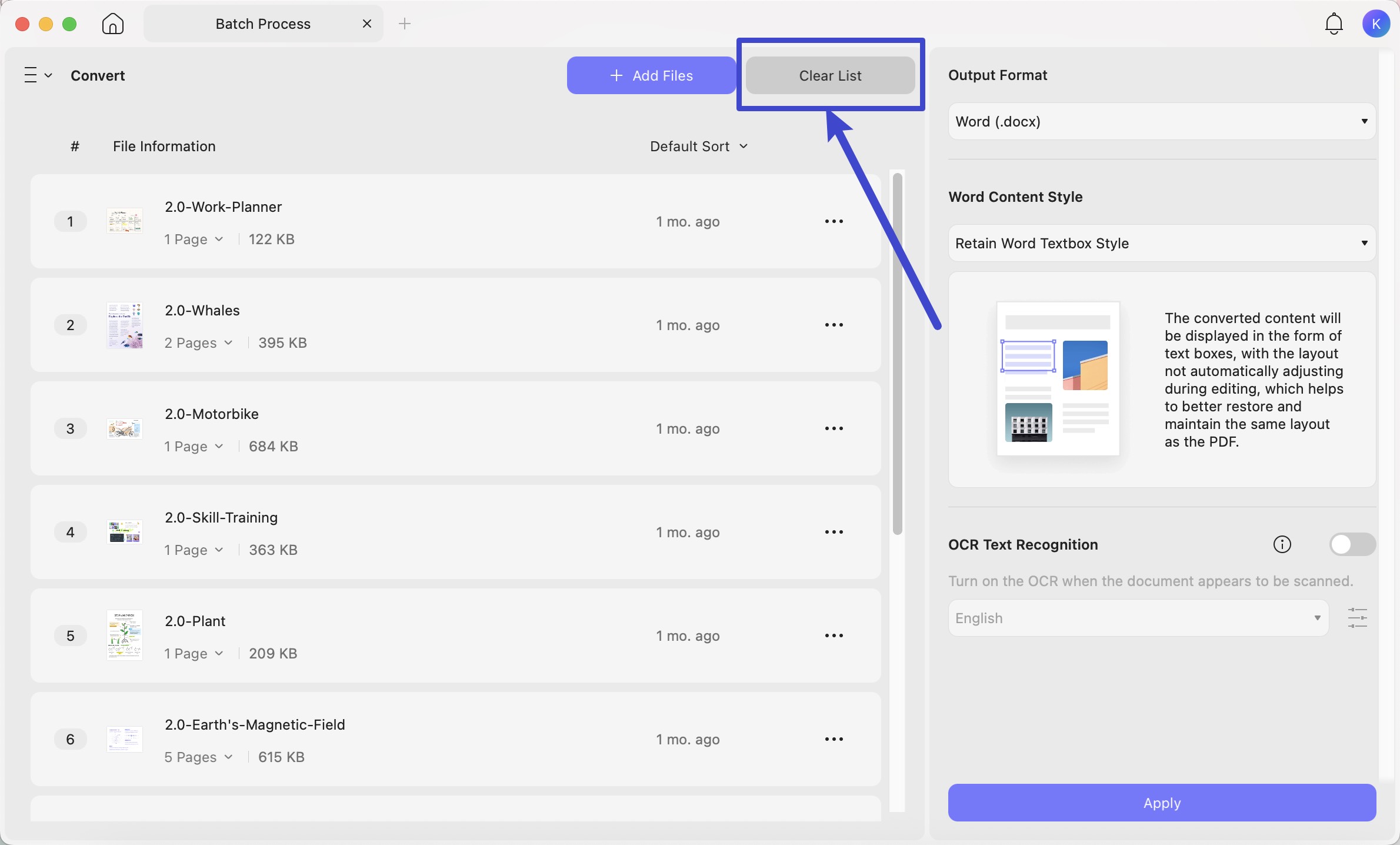Show OCR Text Recognition info icon
1400x845 pixels.
(1282, 544)
